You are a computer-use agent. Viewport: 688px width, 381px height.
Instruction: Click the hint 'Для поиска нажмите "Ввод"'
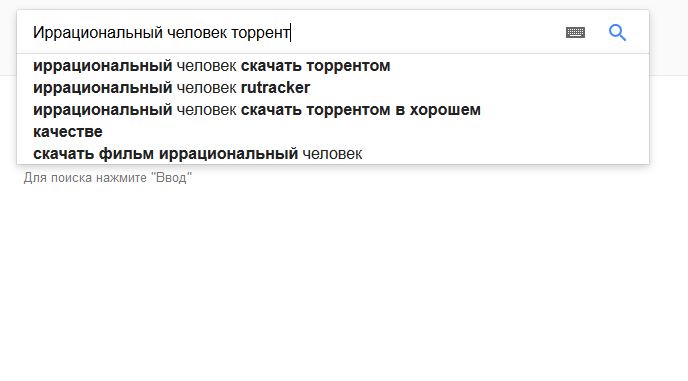pyautogui.click(x=108, y=178)
